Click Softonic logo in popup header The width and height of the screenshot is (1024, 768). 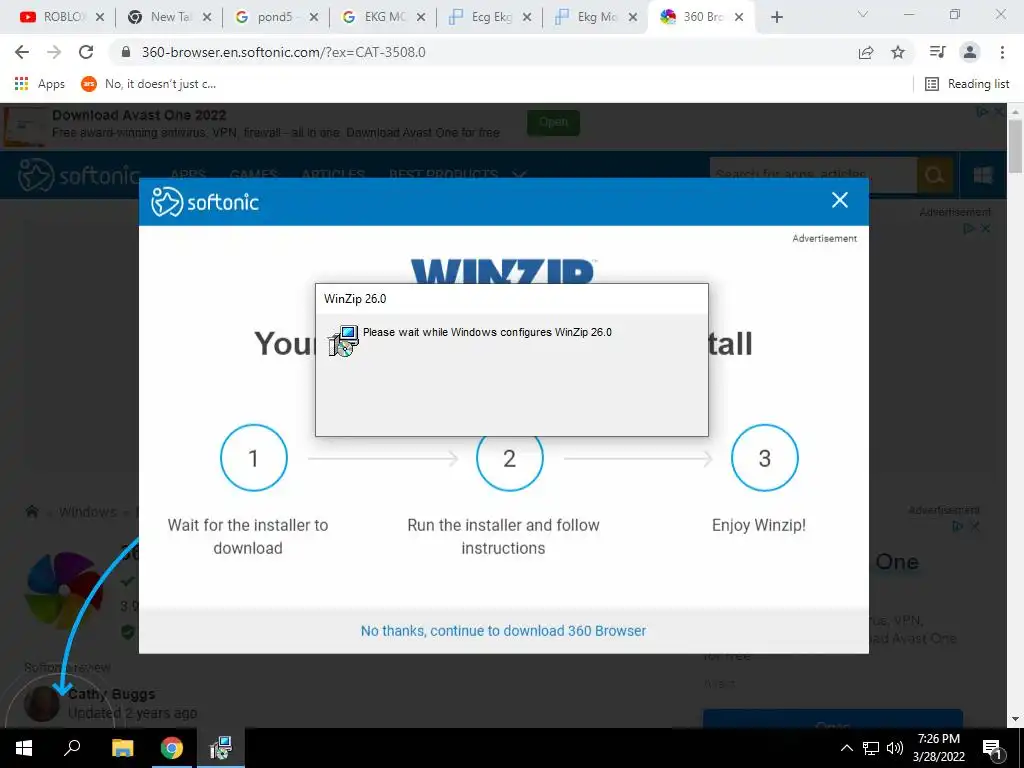coord(205,201)
